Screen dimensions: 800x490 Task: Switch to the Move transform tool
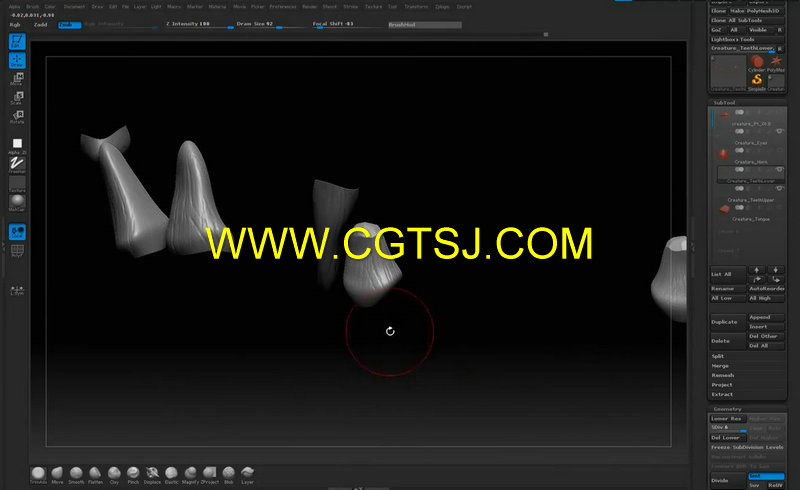17,79
